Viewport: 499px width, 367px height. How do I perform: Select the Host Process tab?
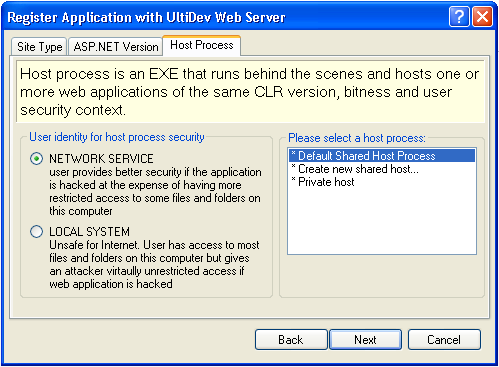pyautogui.click(x=202, y=45)
